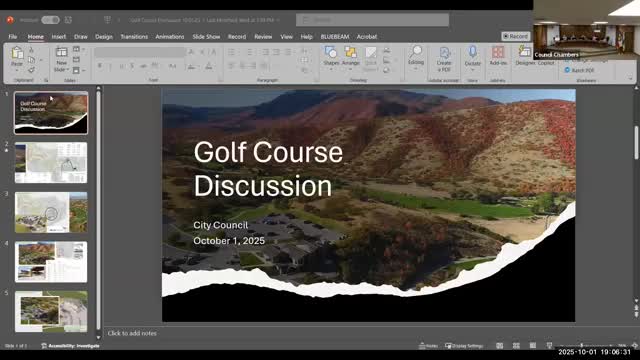Toggle text Shadow (S) formatting

[132, 66]
